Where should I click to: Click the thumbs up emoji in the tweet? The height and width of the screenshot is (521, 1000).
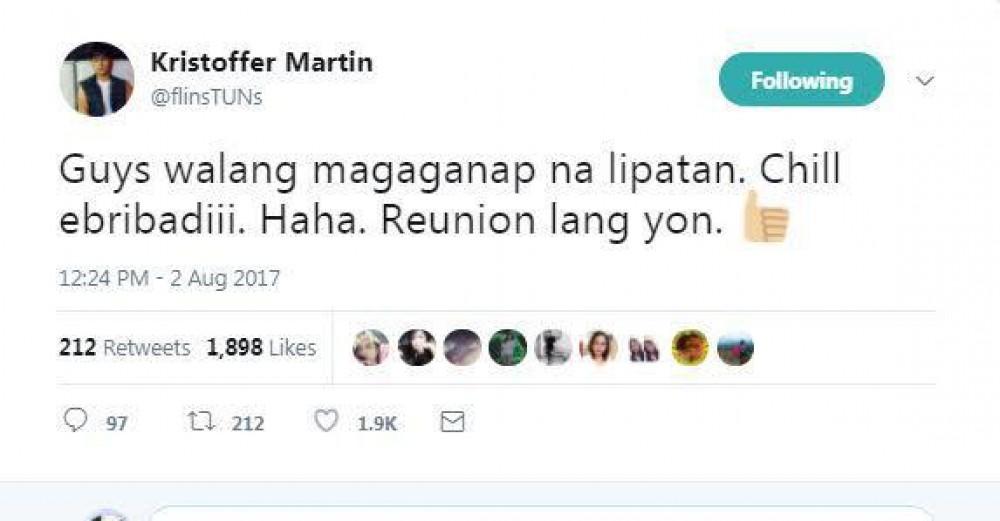pos(765,216)
